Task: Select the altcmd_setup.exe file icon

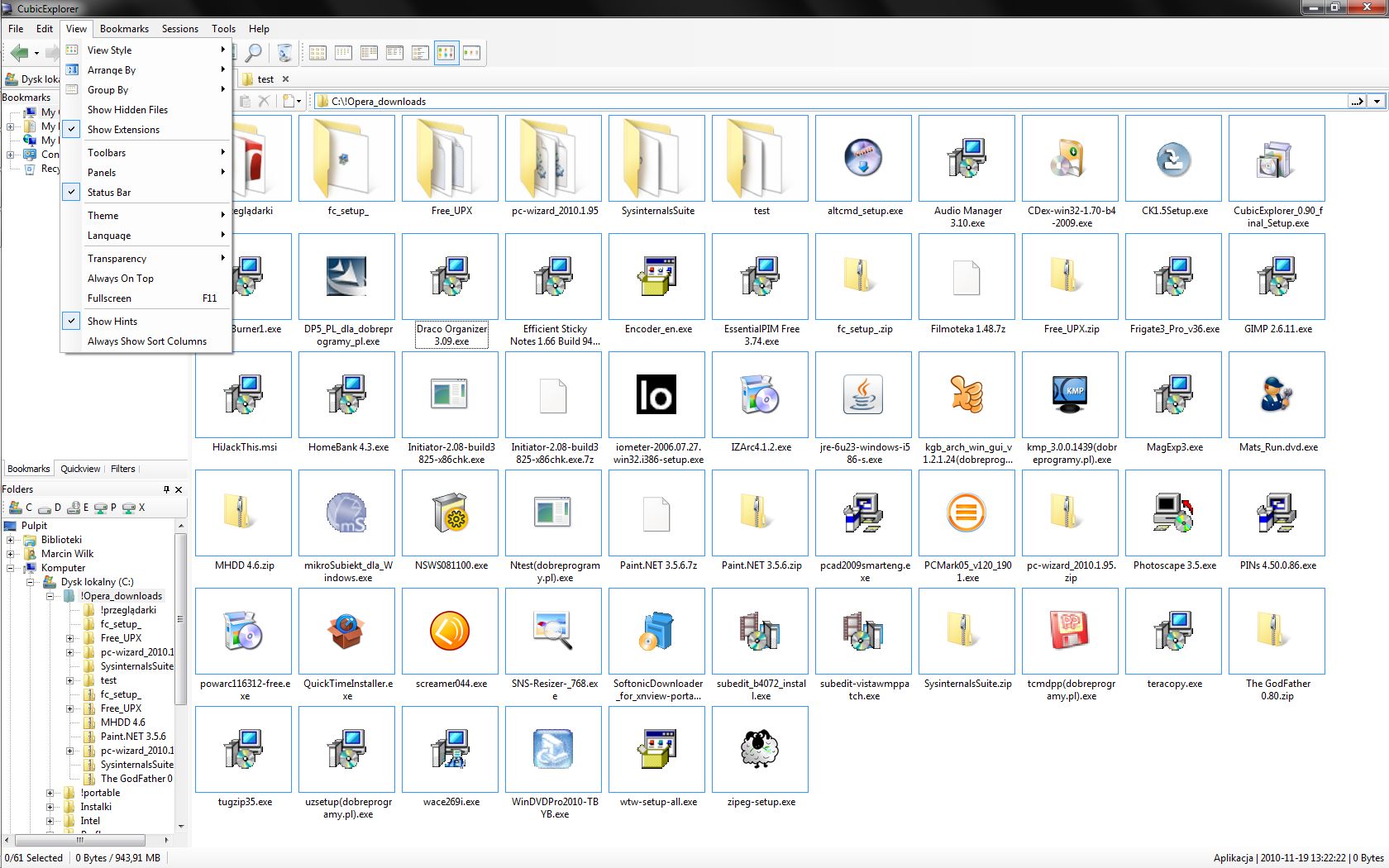Action: pyautogui.click(x=863, y=158)
